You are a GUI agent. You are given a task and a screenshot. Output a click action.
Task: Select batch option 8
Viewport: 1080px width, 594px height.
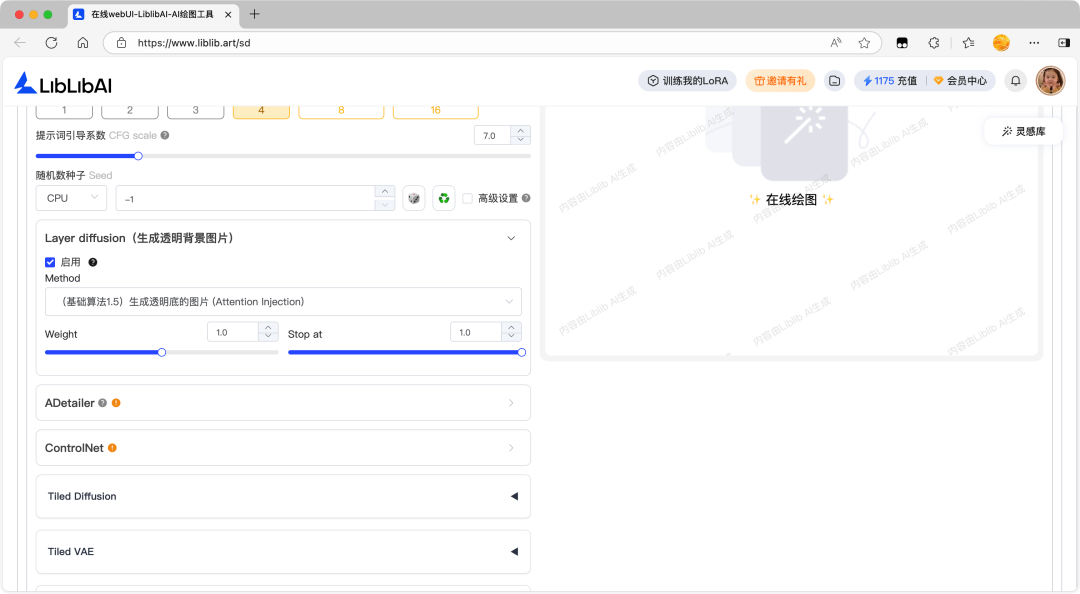tap(341, 110)
